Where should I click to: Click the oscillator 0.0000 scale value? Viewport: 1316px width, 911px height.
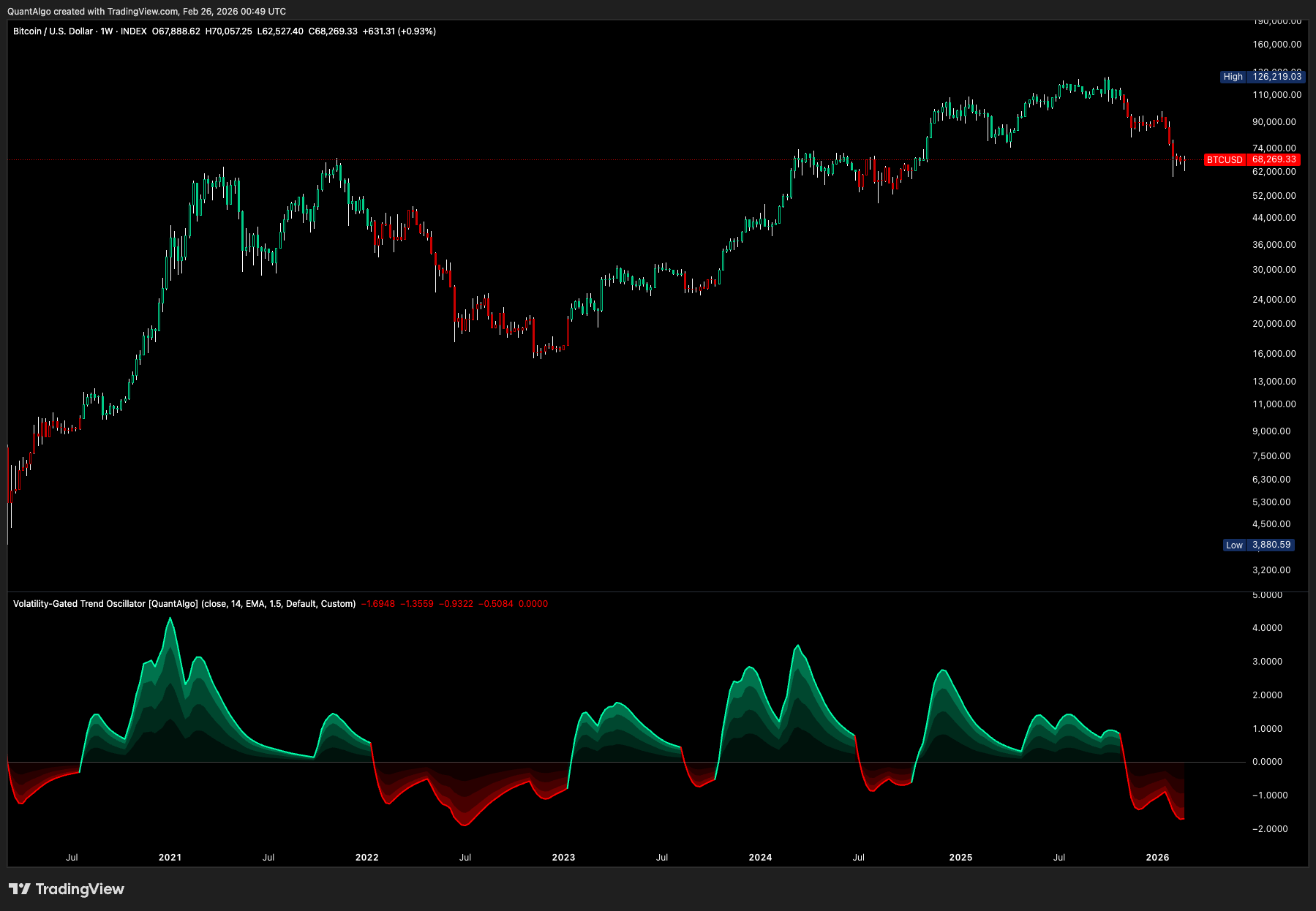click(1267, 762)
